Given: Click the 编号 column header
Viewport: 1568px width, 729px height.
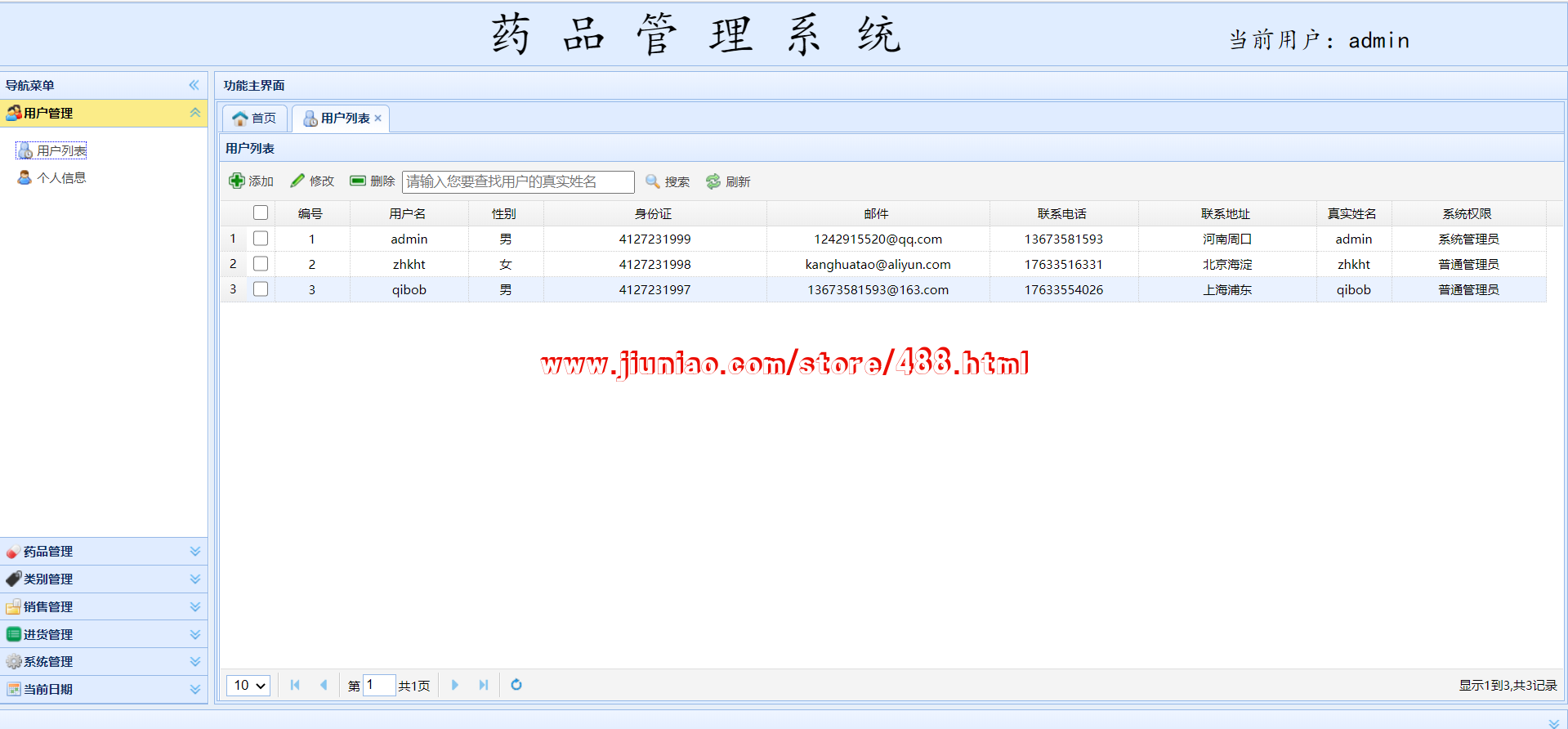Looking at the screenshot, I should tap(310, 213).
